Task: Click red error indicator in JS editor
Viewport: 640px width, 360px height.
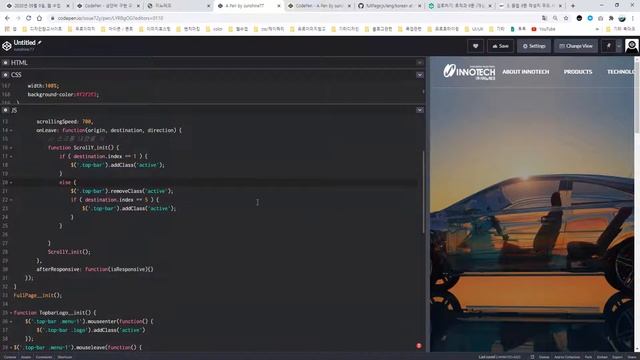Action: point(419,346)
